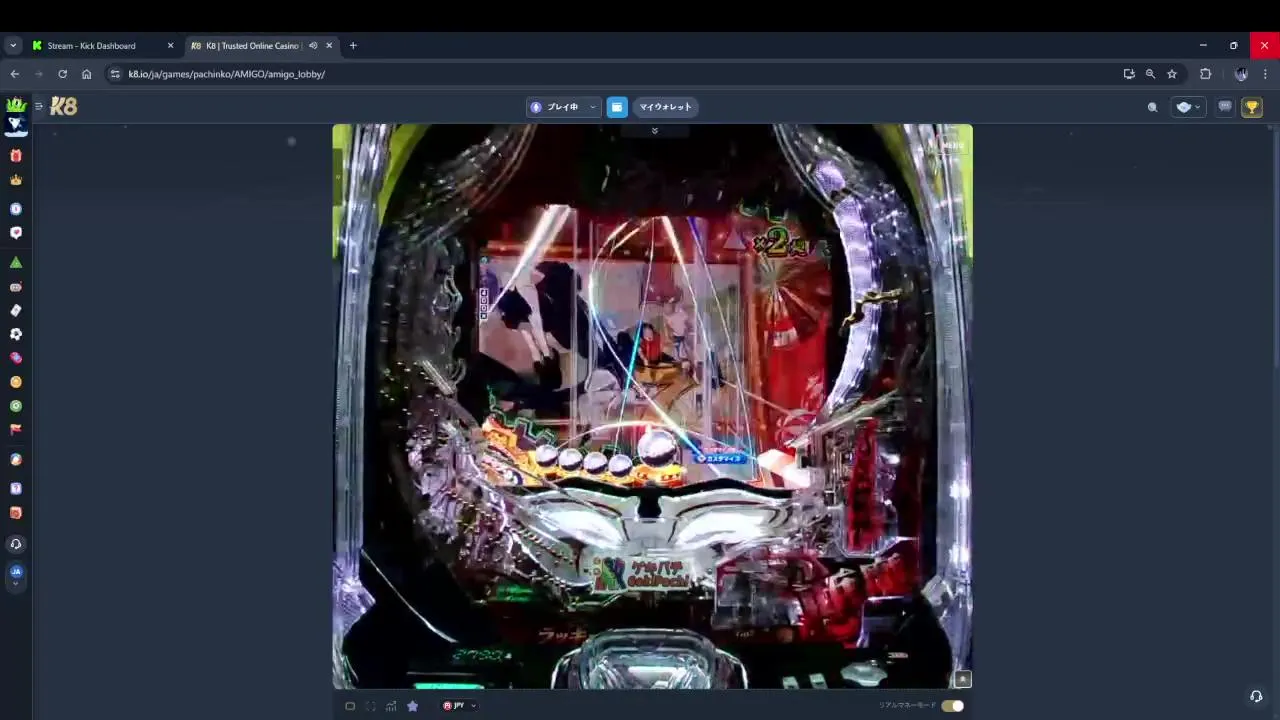Open the white card sidebar icon

(x=15, y=310)
